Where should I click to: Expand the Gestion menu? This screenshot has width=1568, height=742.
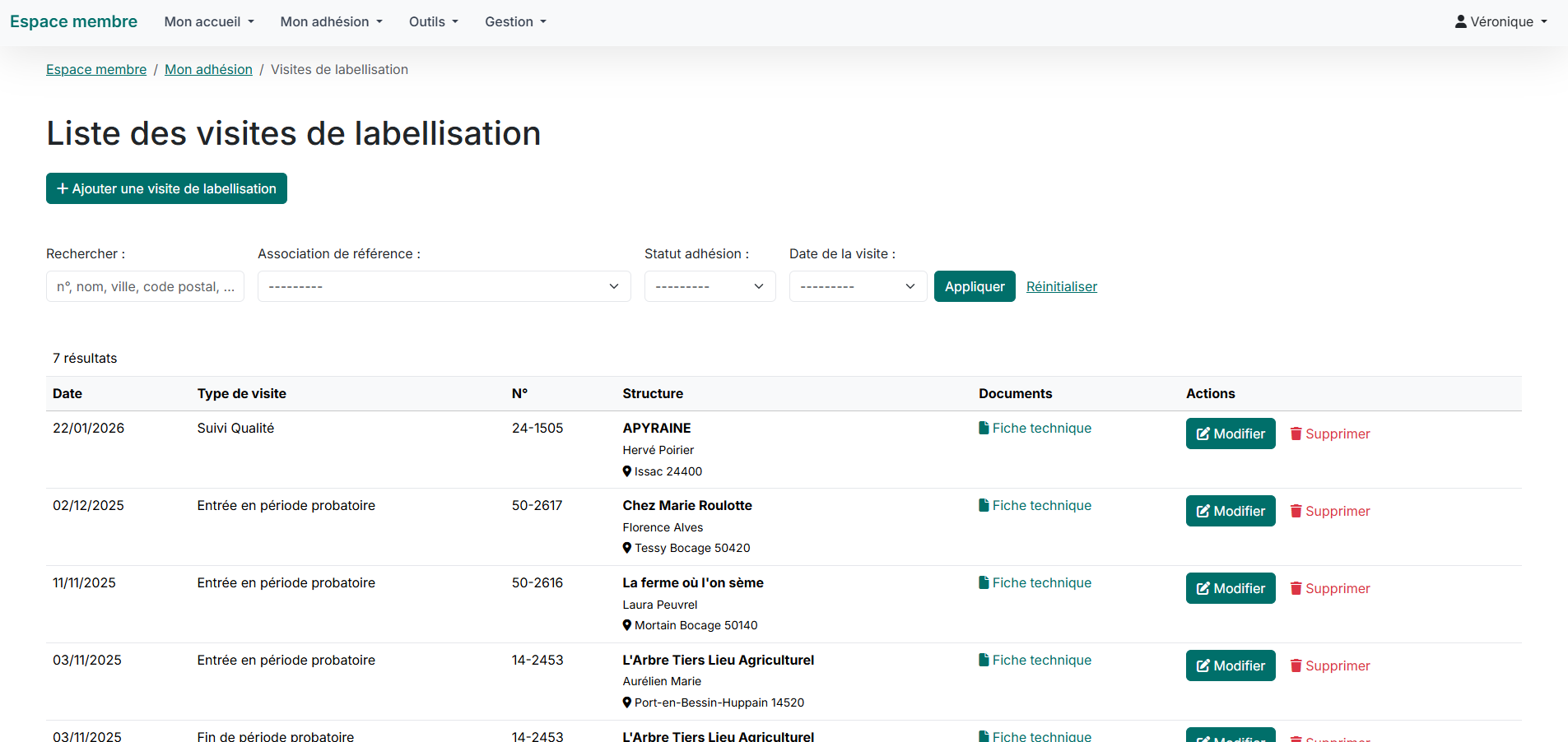pyautogui.click(x=515, y=21)
